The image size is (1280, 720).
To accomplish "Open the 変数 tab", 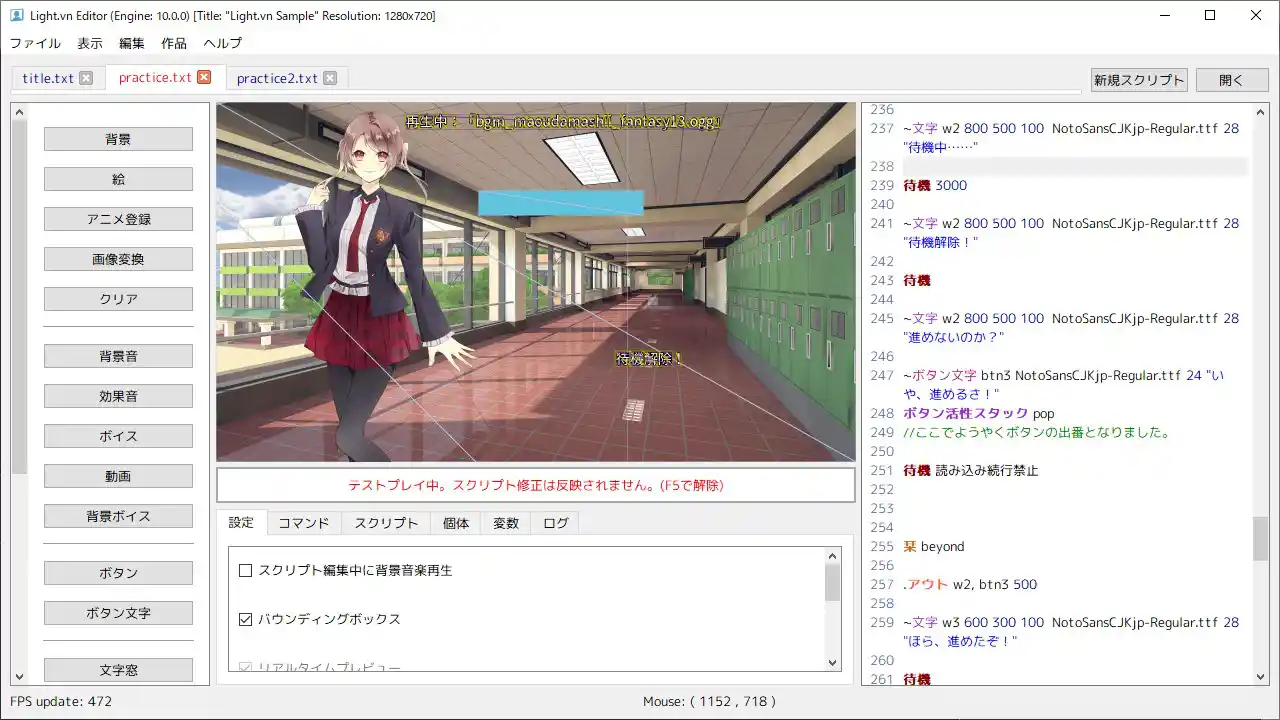I will [x=506, y=523].
